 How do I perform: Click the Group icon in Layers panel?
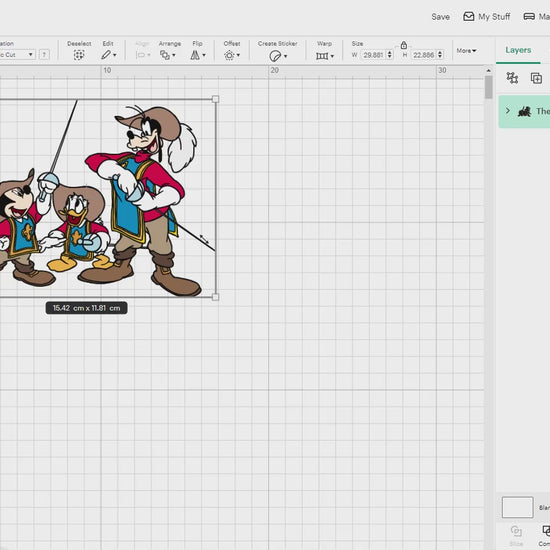[x=512, y=78]
